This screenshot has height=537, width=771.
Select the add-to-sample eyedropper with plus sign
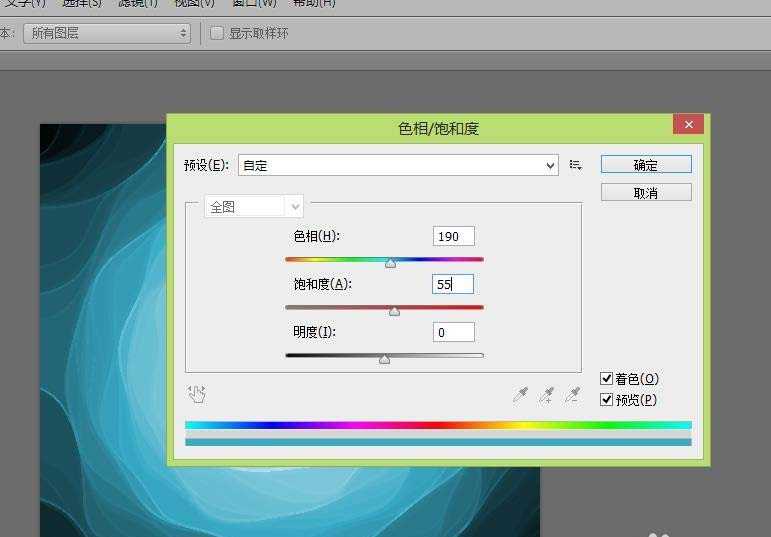coord(546,395)
